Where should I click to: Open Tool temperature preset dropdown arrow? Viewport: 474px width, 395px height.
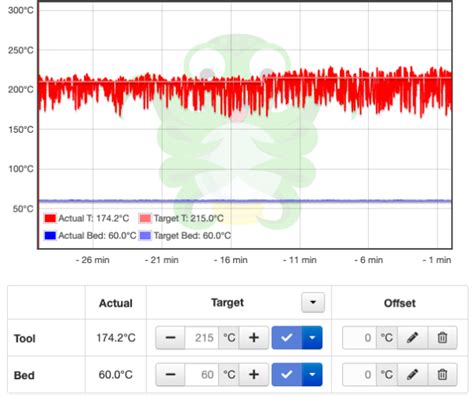coord(312,338)
